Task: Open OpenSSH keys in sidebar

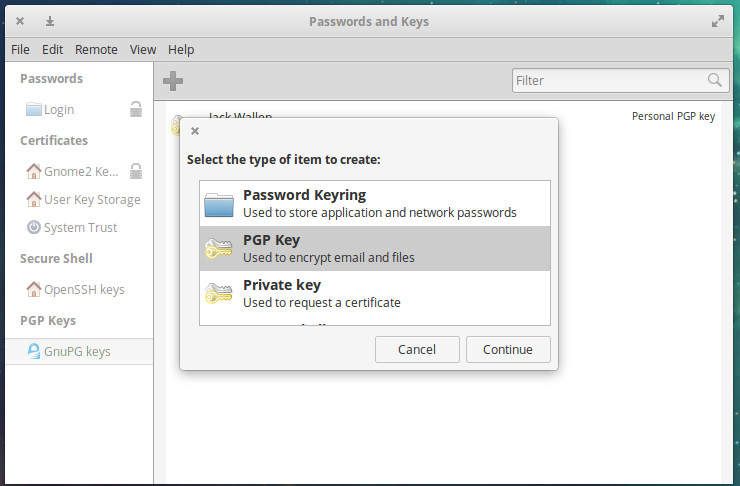Action: [x=84, y=290]
